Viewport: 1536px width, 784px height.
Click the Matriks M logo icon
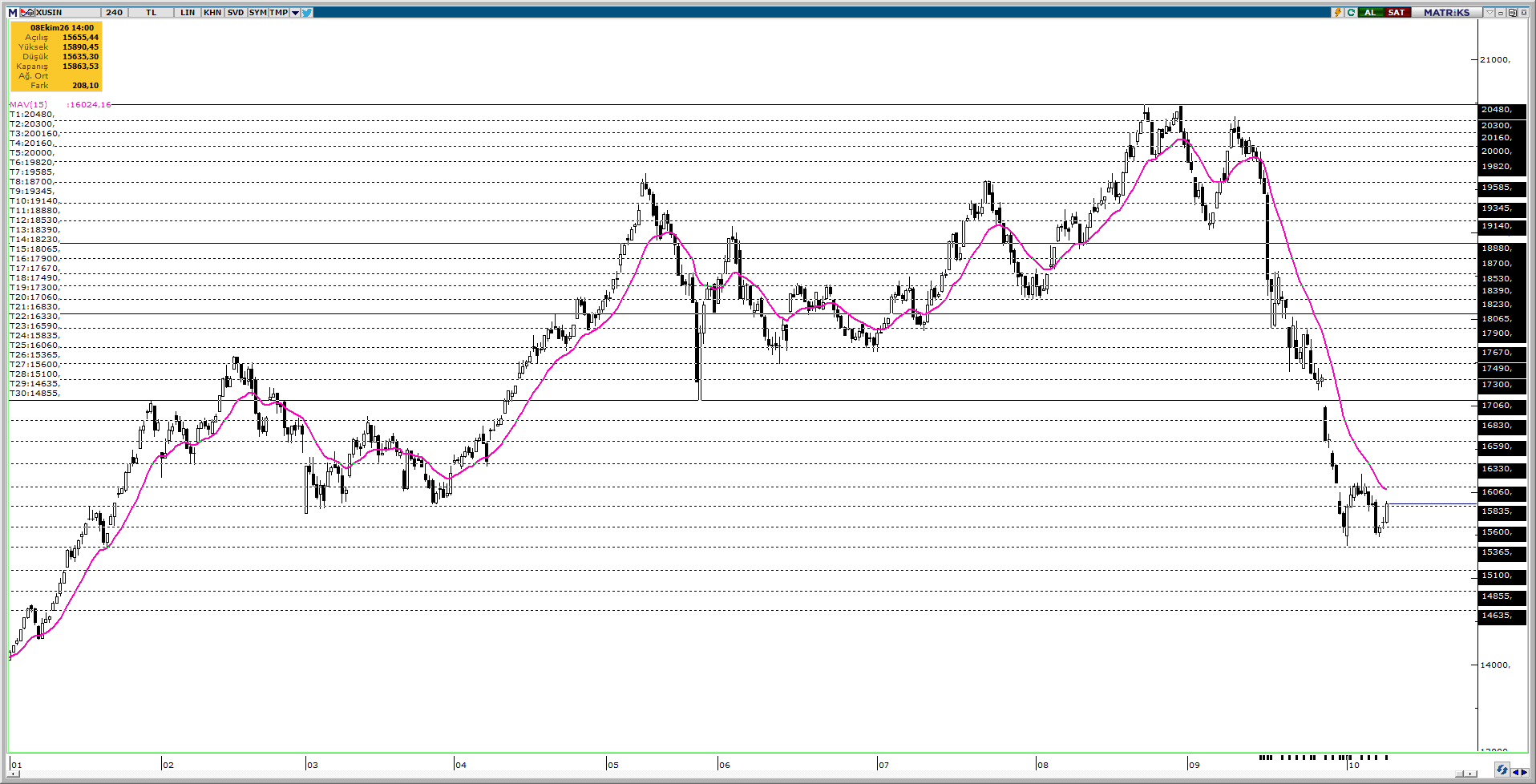point(13,13)
